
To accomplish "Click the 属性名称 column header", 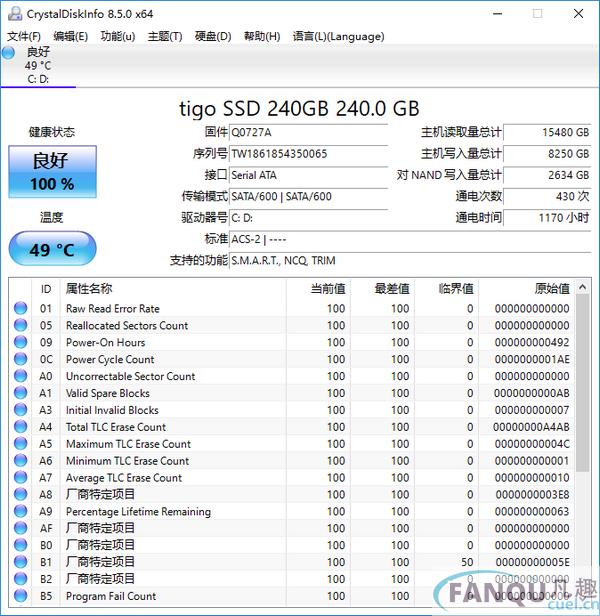I will coord(173,289).
